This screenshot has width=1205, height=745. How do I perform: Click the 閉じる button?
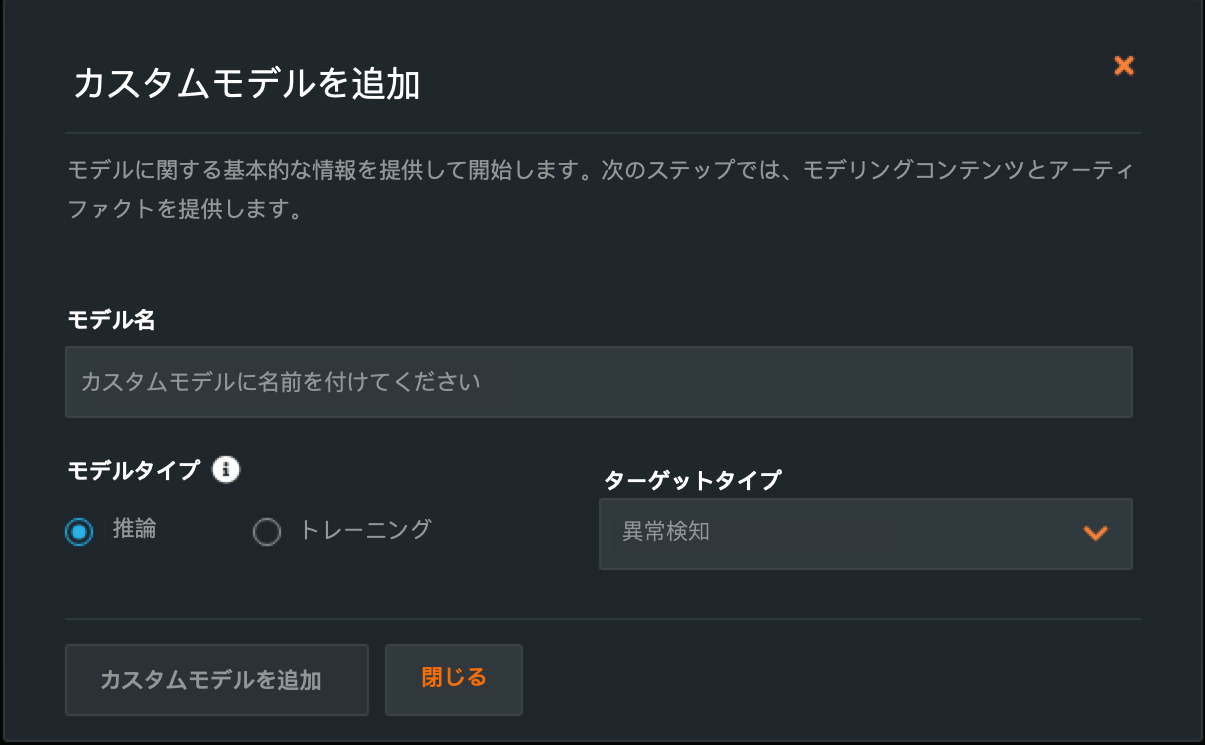point(454,679)
